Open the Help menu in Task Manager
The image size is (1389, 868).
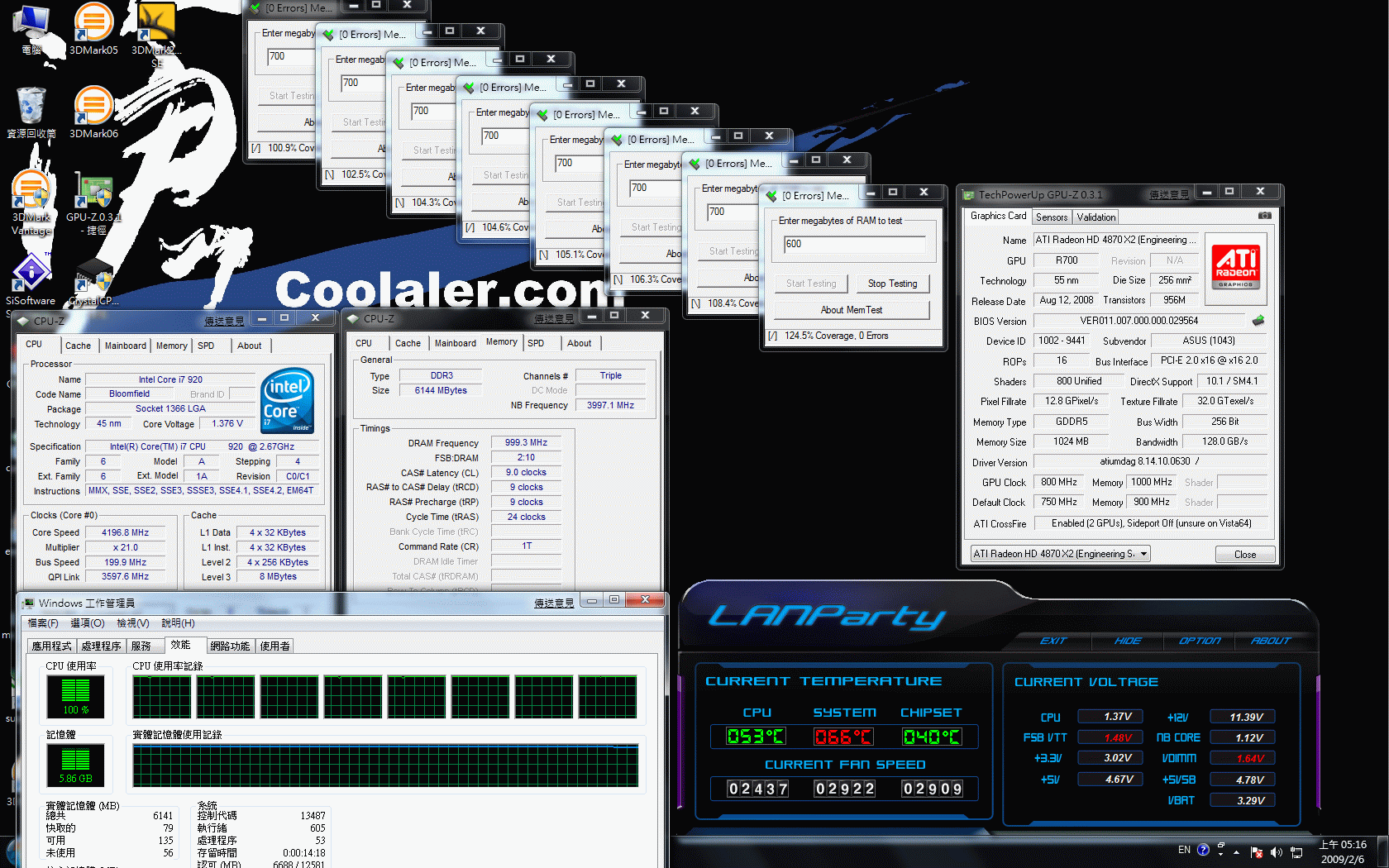(x=178, y=623)
